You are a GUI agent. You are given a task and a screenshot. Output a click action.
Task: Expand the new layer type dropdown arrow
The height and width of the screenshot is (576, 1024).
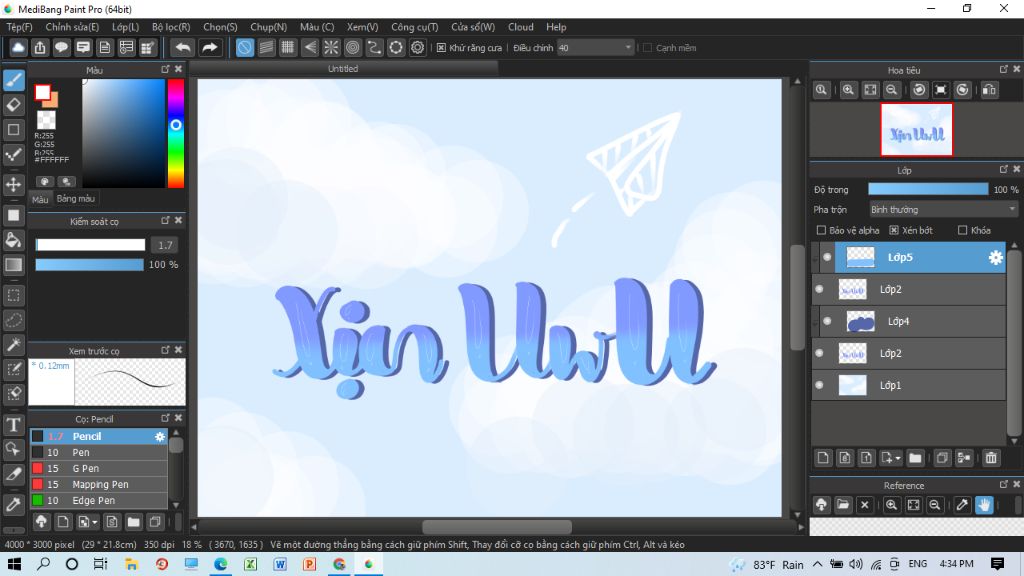898,458
